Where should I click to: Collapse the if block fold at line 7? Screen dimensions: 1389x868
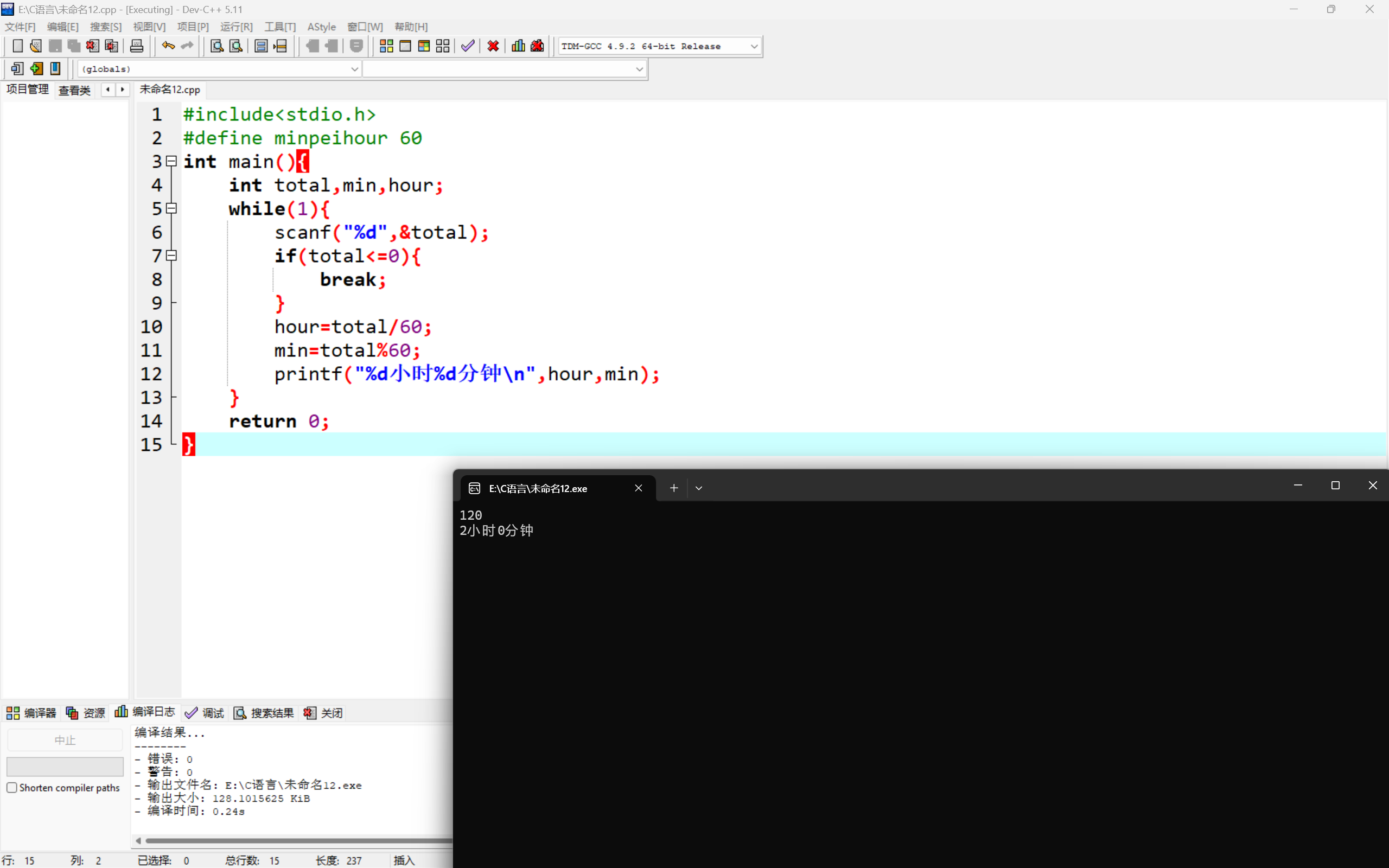click(x=171, y=256)
